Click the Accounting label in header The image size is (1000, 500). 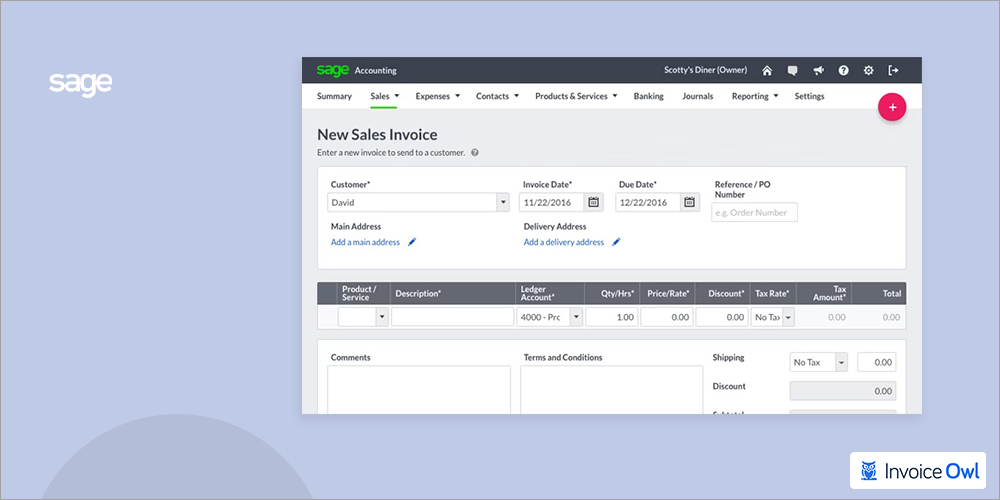point(376,71)
